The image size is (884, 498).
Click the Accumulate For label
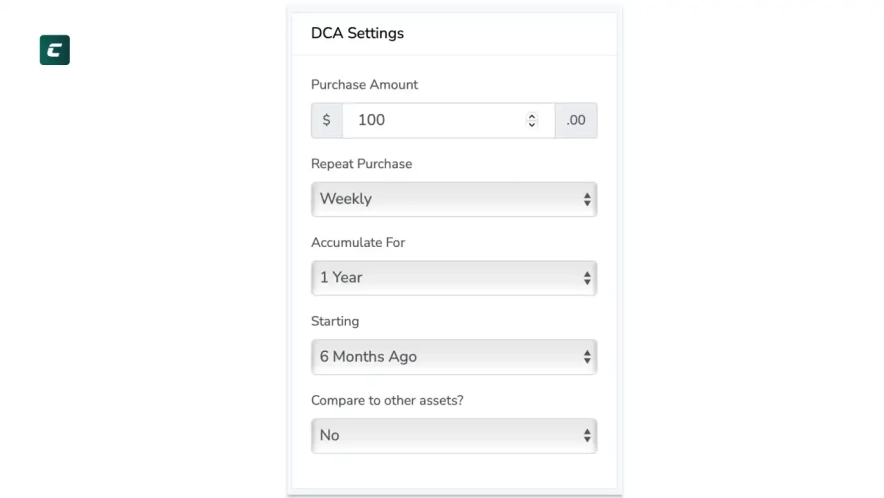pos(358,243)
